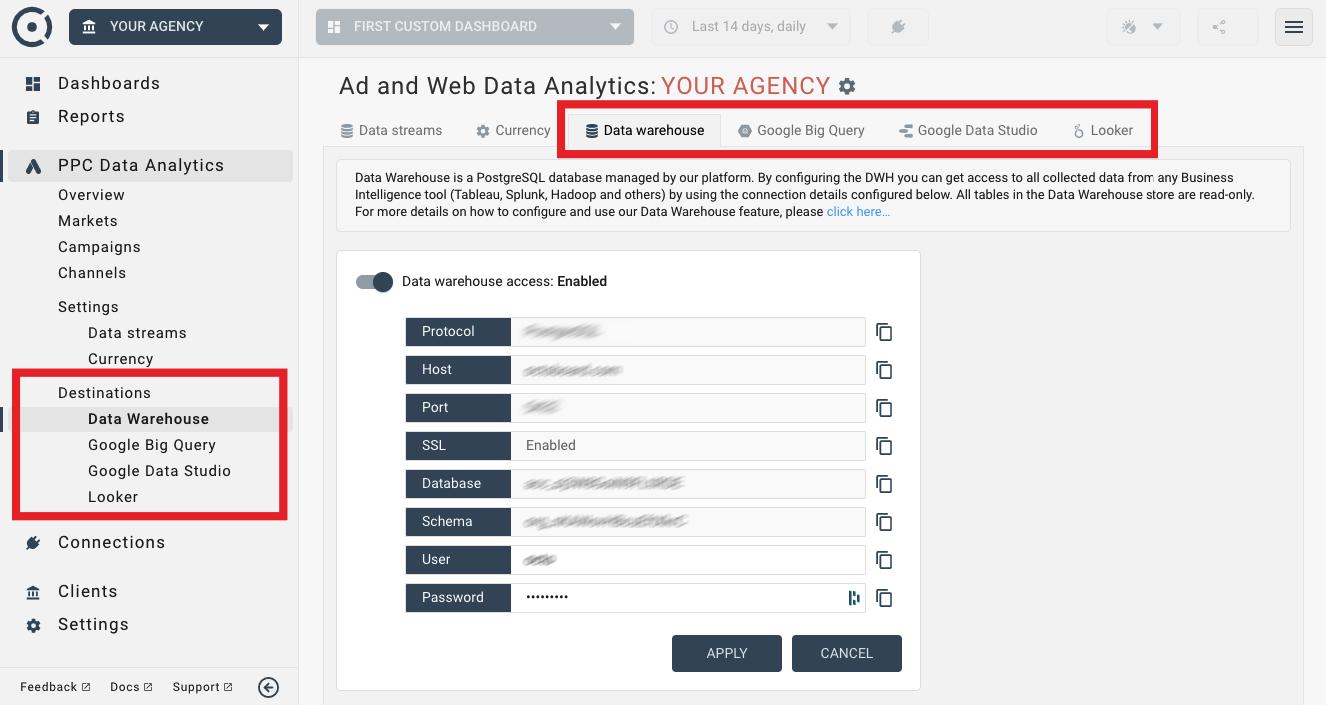This screenshot has width=1326, height=705.
Task: Copy the Protocol value
Action: pyautogui.click(x=884, y=332)
